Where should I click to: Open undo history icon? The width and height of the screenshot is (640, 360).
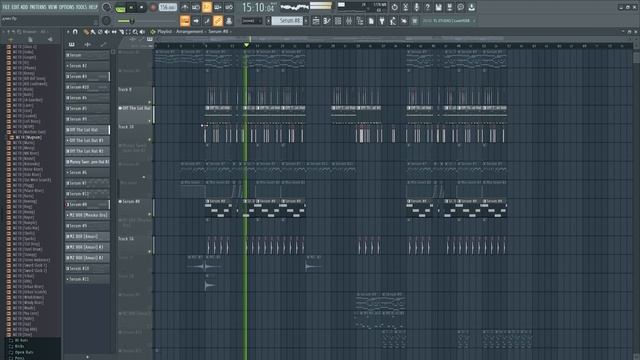click(x=394, y=7)
